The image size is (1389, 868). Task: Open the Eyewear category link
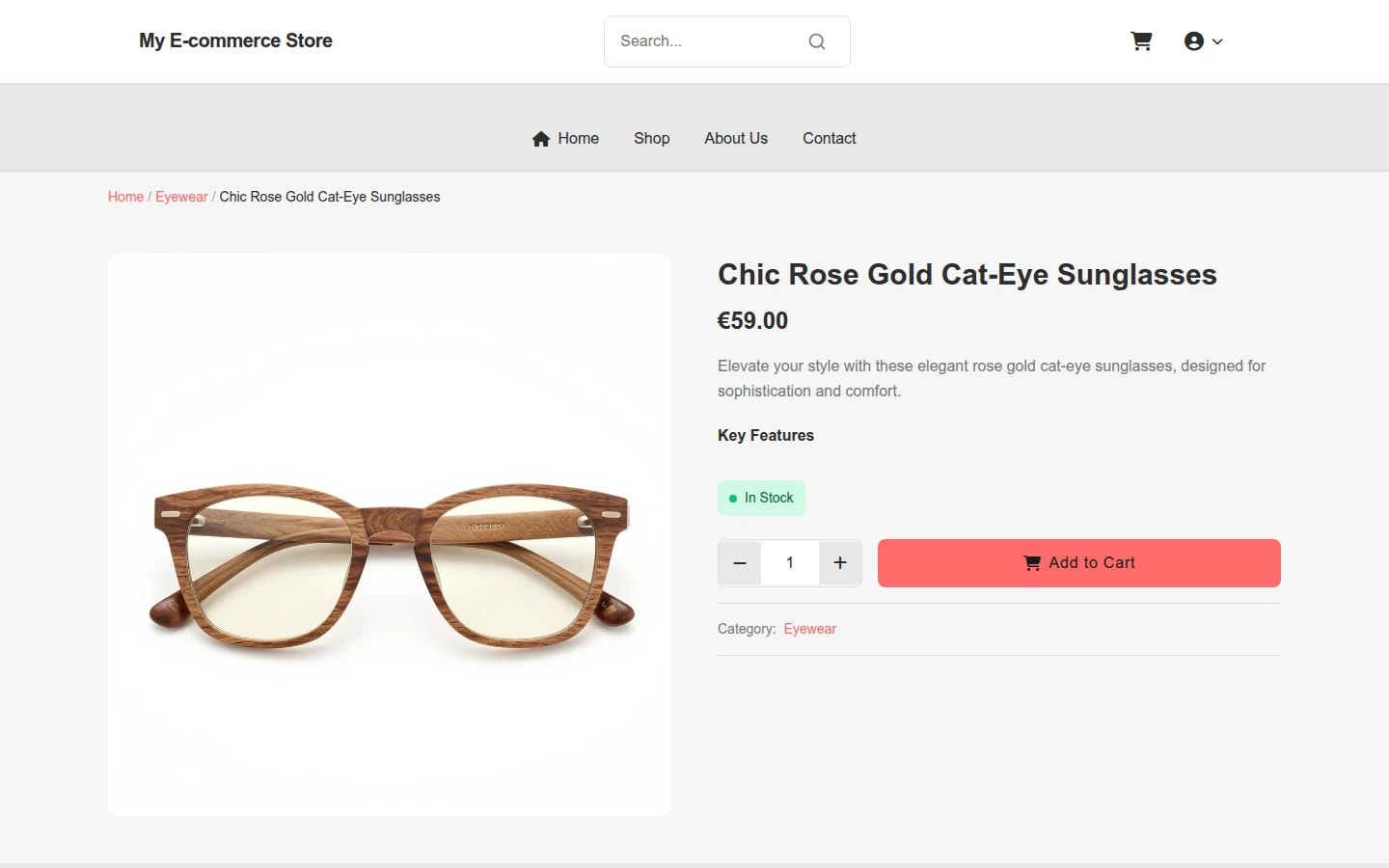point(810,629)
